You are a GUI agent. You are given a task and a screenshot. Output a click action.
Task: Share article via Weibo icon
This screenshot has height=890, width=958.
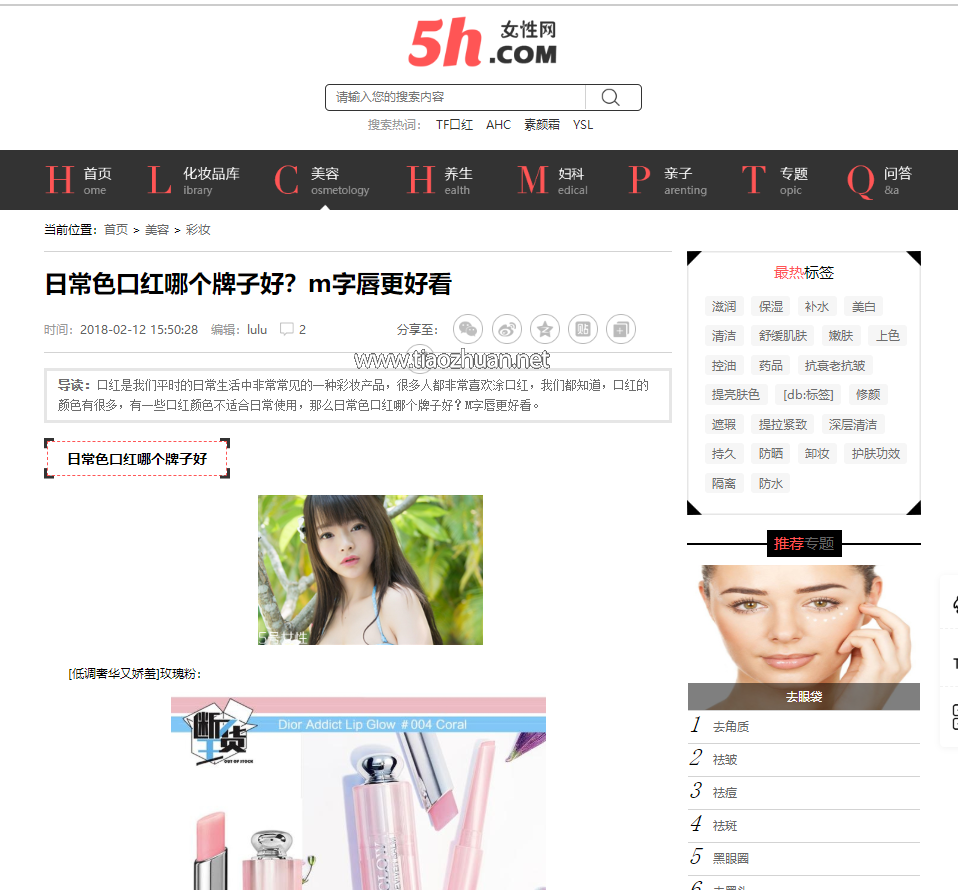(x=507, y=329)
